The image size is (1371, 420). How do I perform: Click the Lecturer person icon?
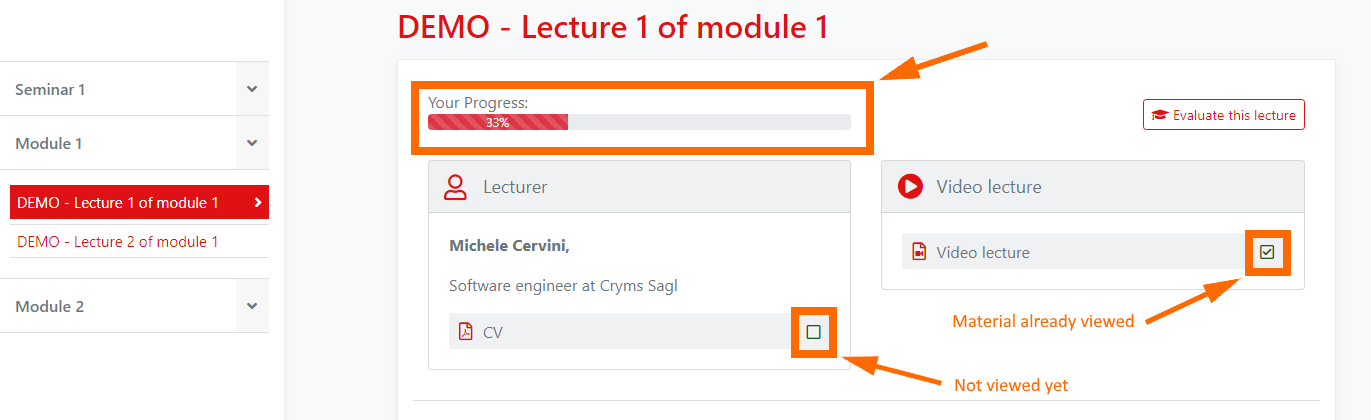pos(456,187)
